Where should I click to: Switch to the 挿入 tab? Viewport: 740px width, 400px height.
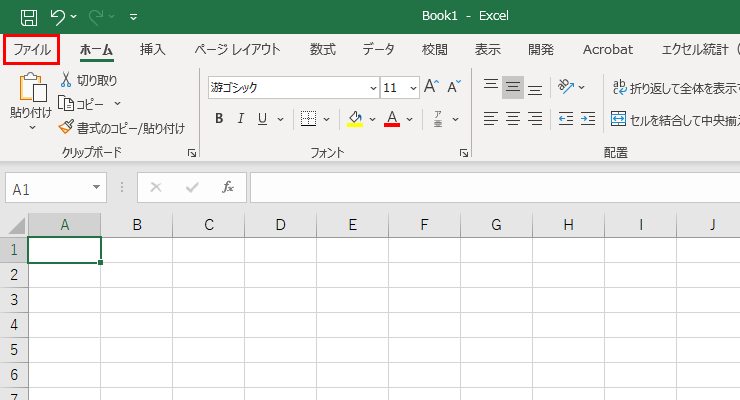click(152, 50)
